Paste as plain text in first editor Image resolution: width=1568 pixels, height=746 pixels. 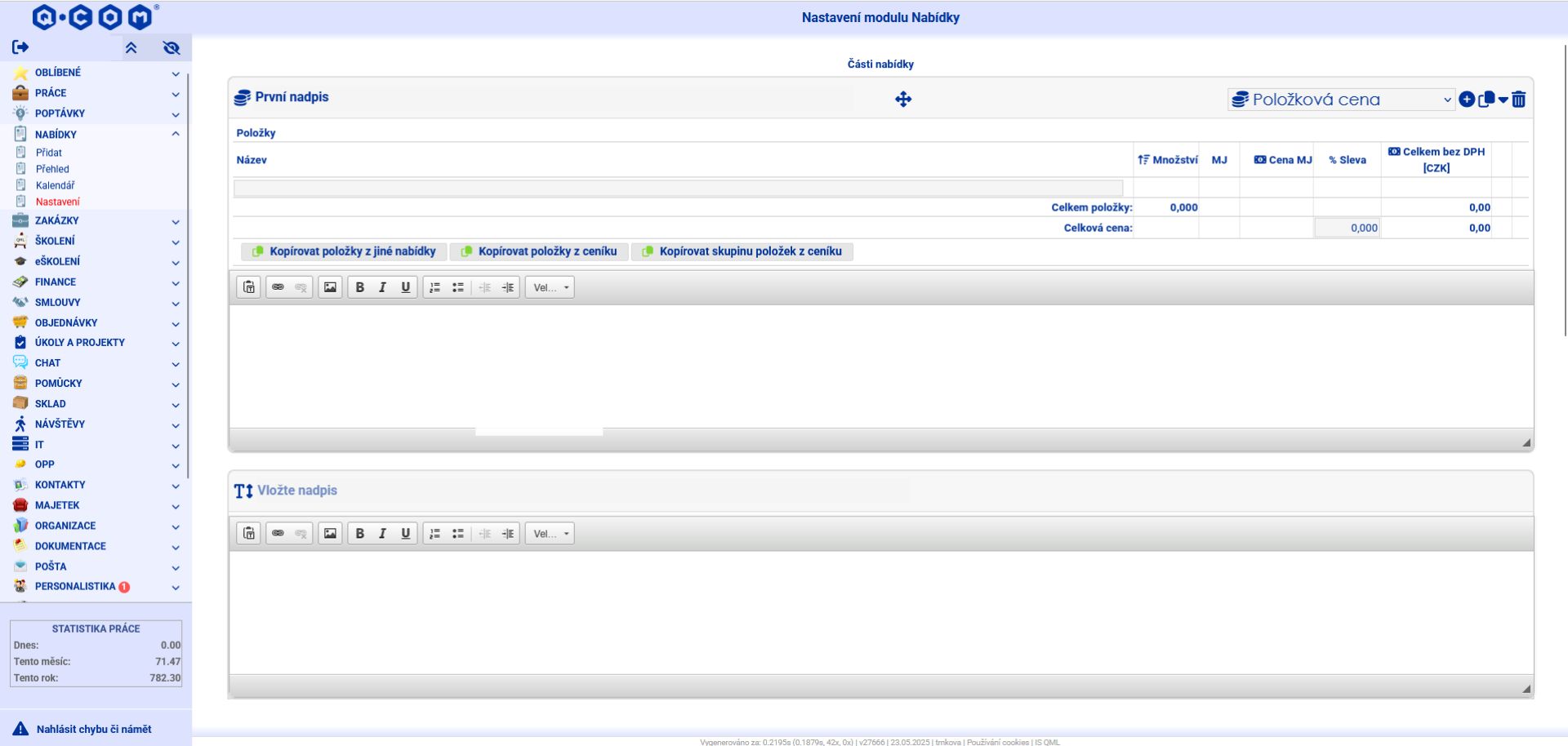coord(249,287)
